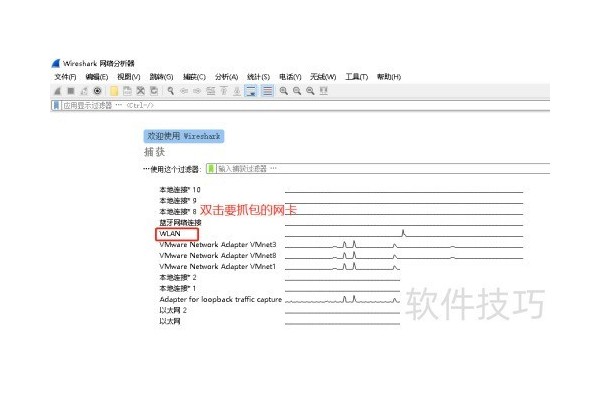Image resolution: width=600 pixels, height=400 pixels.
Task: Select the 本地连接* 10 interface
Action: (180, 189)
